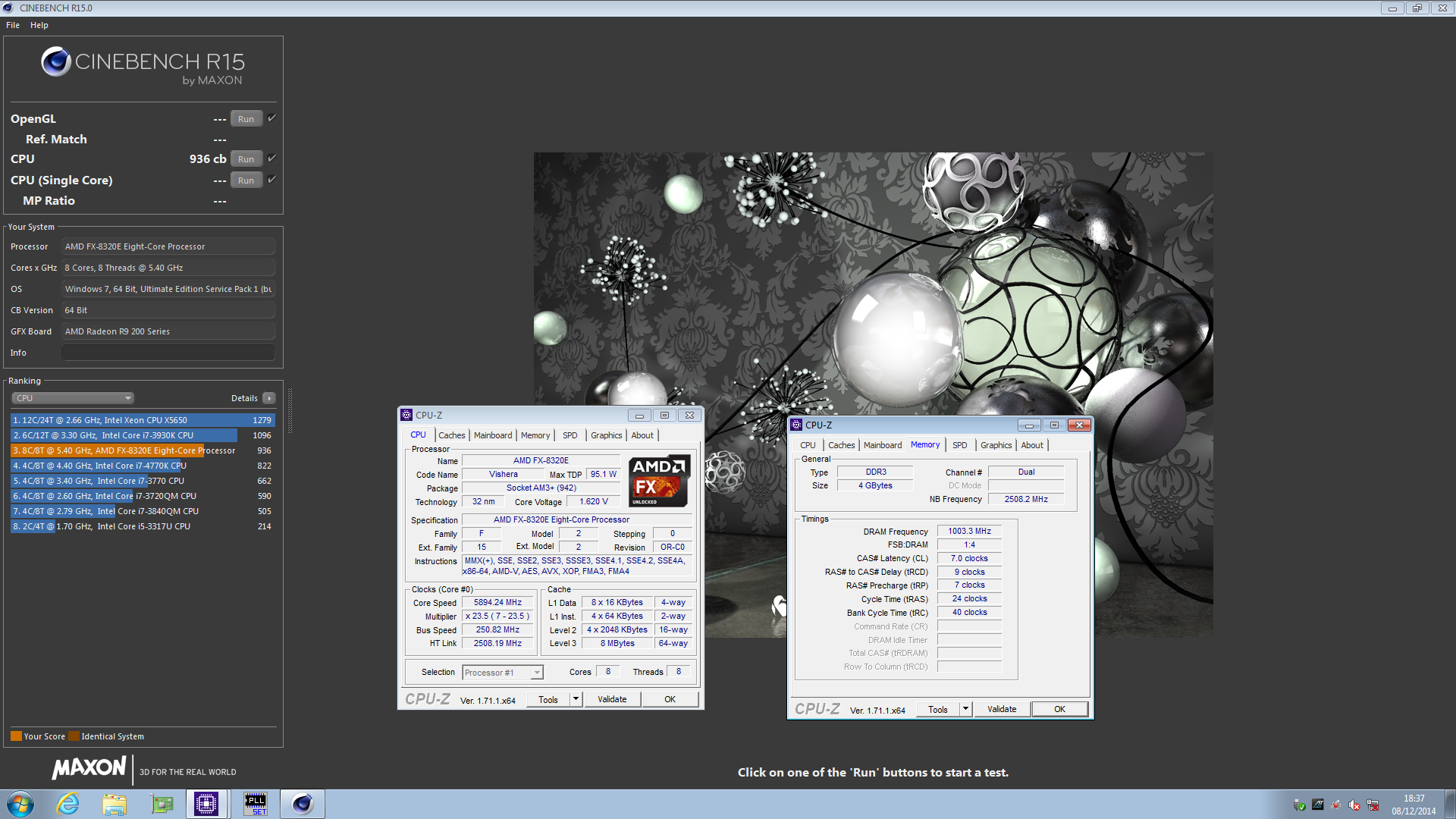This screenshot has width=1456, height=819.
Task: Click Tools button in left CPU-Z window
Action: point(548,699)
